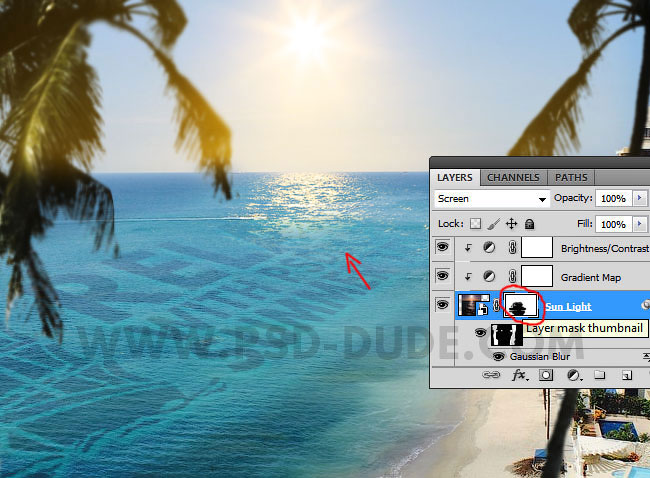Click the lock all padlock icon
The image size is (650, 478).
[x=529, y=224]
